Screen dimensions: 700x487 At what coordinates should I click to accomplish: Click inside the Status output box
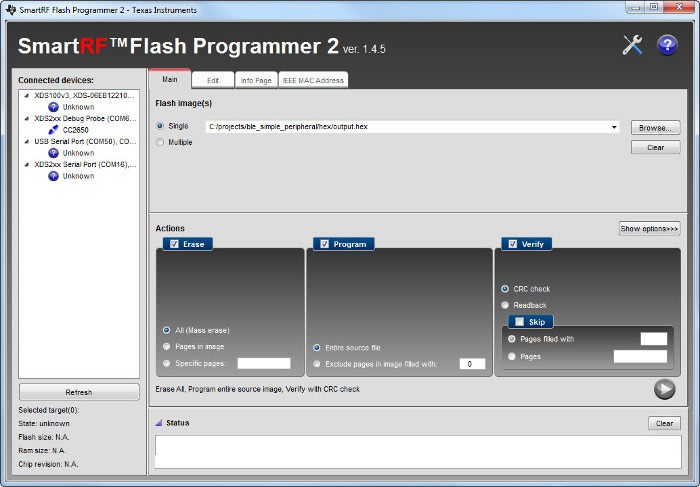[418, 452]
